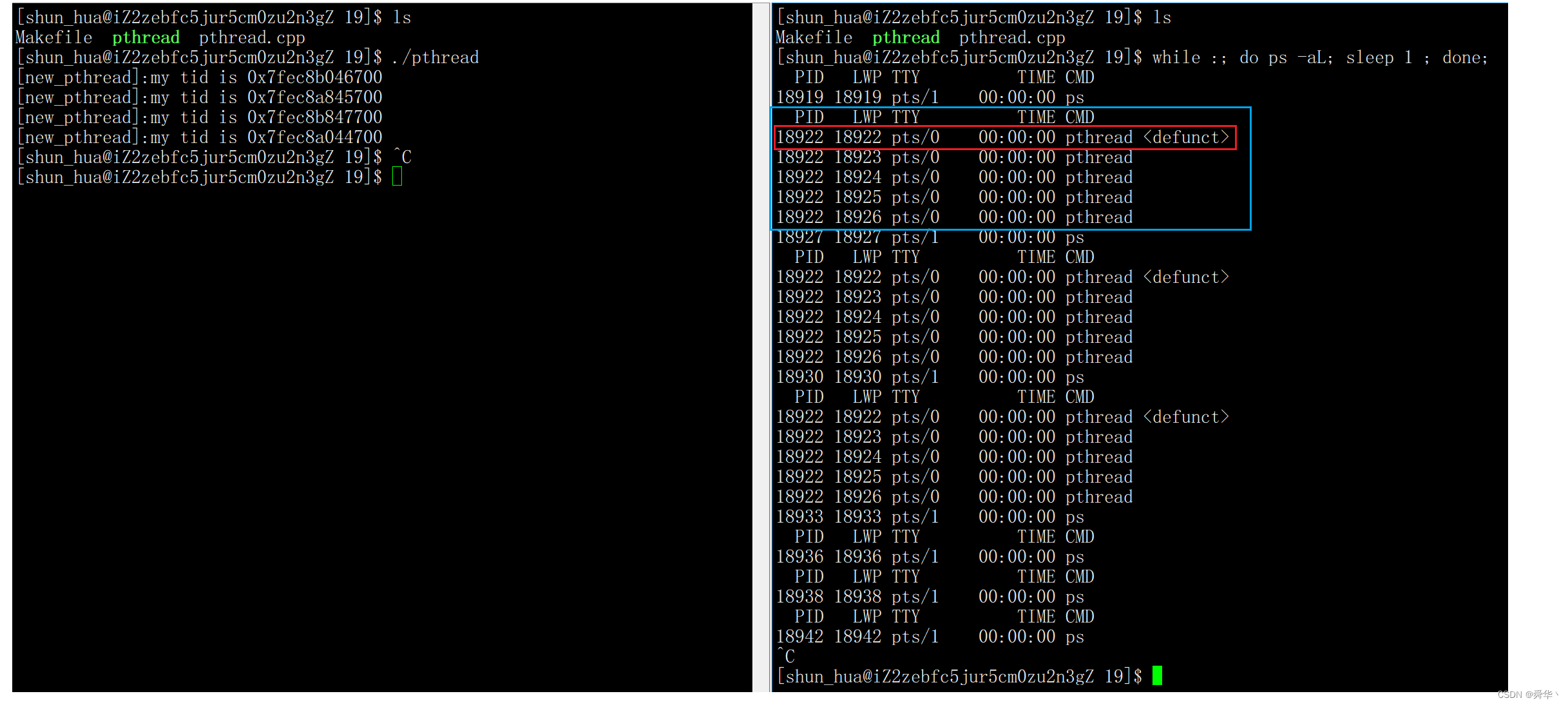
Task: Click 'Makefile' in the right terminal listing
Action: pos(814,37)
